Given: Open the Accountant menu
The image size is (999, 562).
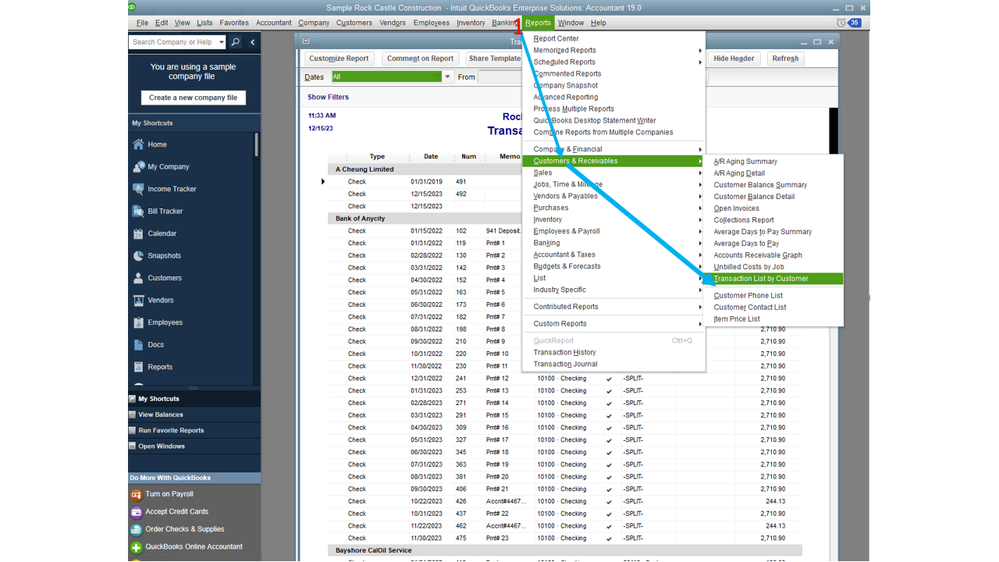Looking at the screenshot, I should pos(273,23).
